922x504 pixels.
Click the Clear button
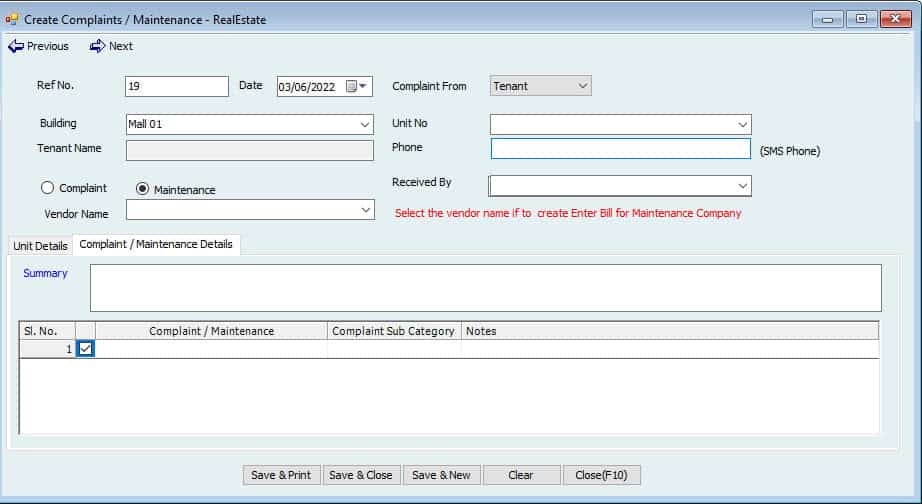click(x=520, y=475)
